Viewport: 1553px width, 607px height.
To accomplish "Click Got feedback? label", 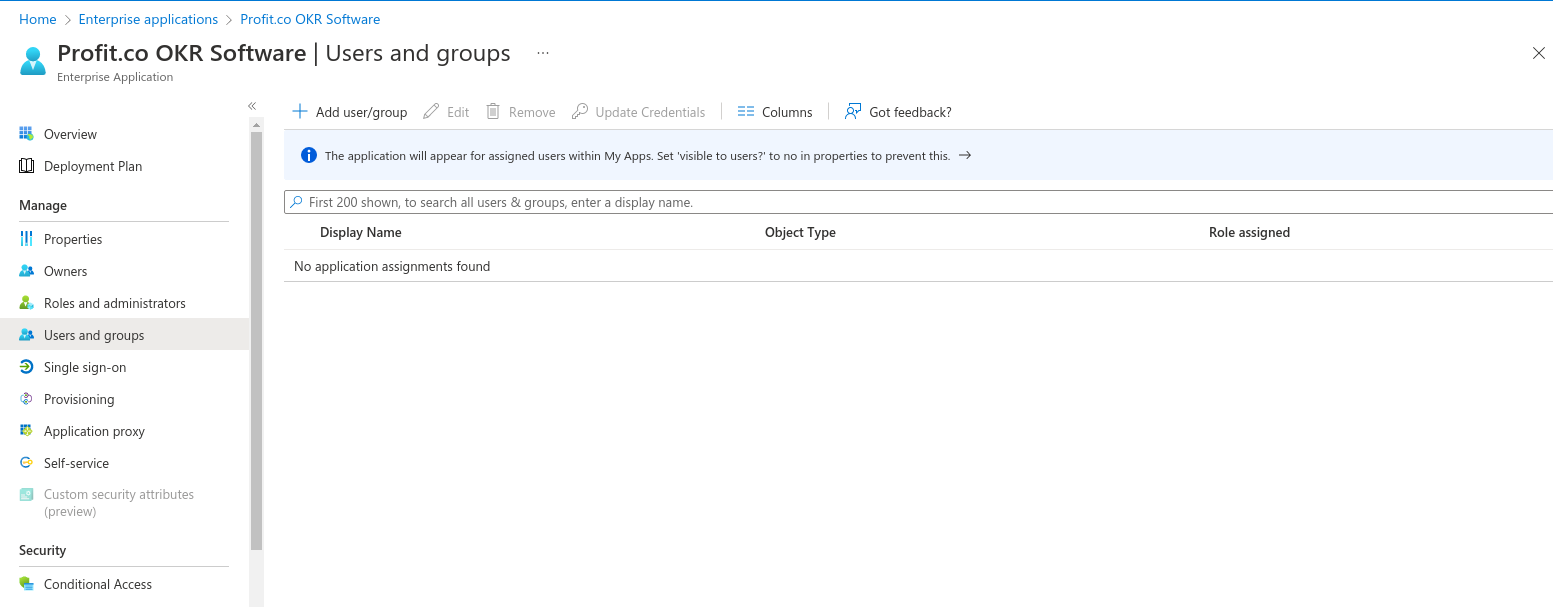I will 910,112.
